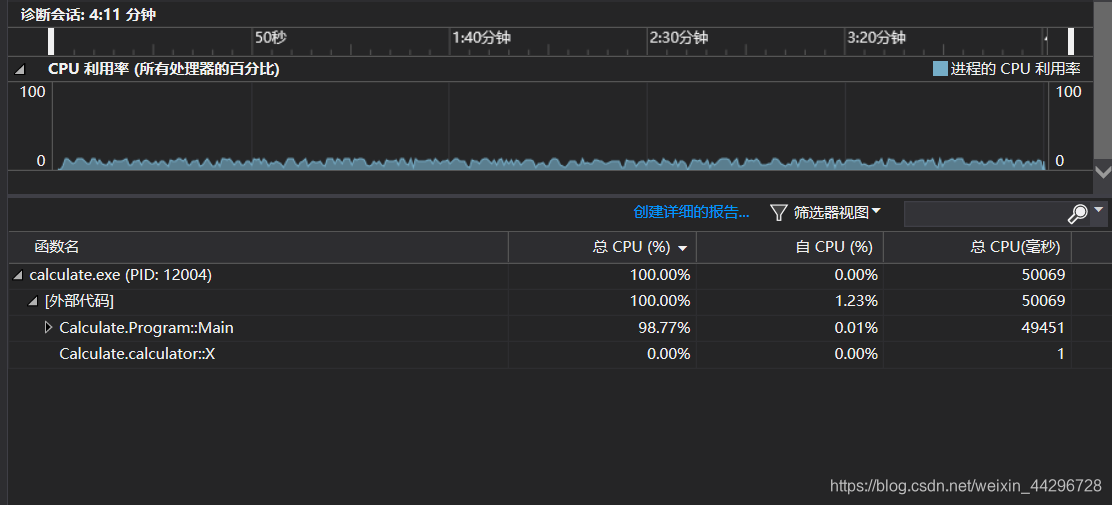This screenshot has width=1112, height=505.
Task: Click the 50069 value in calculate.exe row
Action: [1042, 275]
